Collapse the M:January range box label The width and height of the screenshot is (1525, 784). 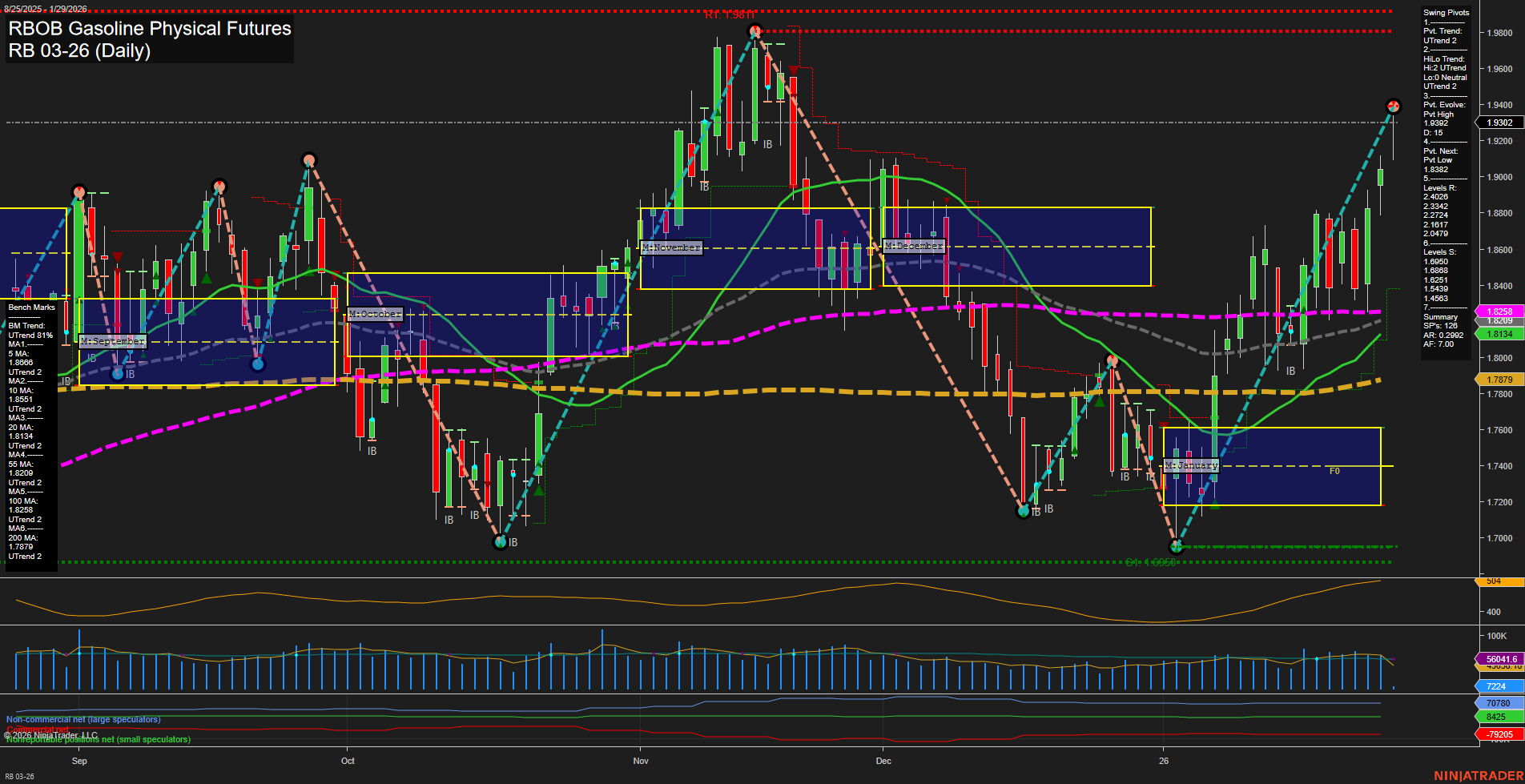(1191, 464)
